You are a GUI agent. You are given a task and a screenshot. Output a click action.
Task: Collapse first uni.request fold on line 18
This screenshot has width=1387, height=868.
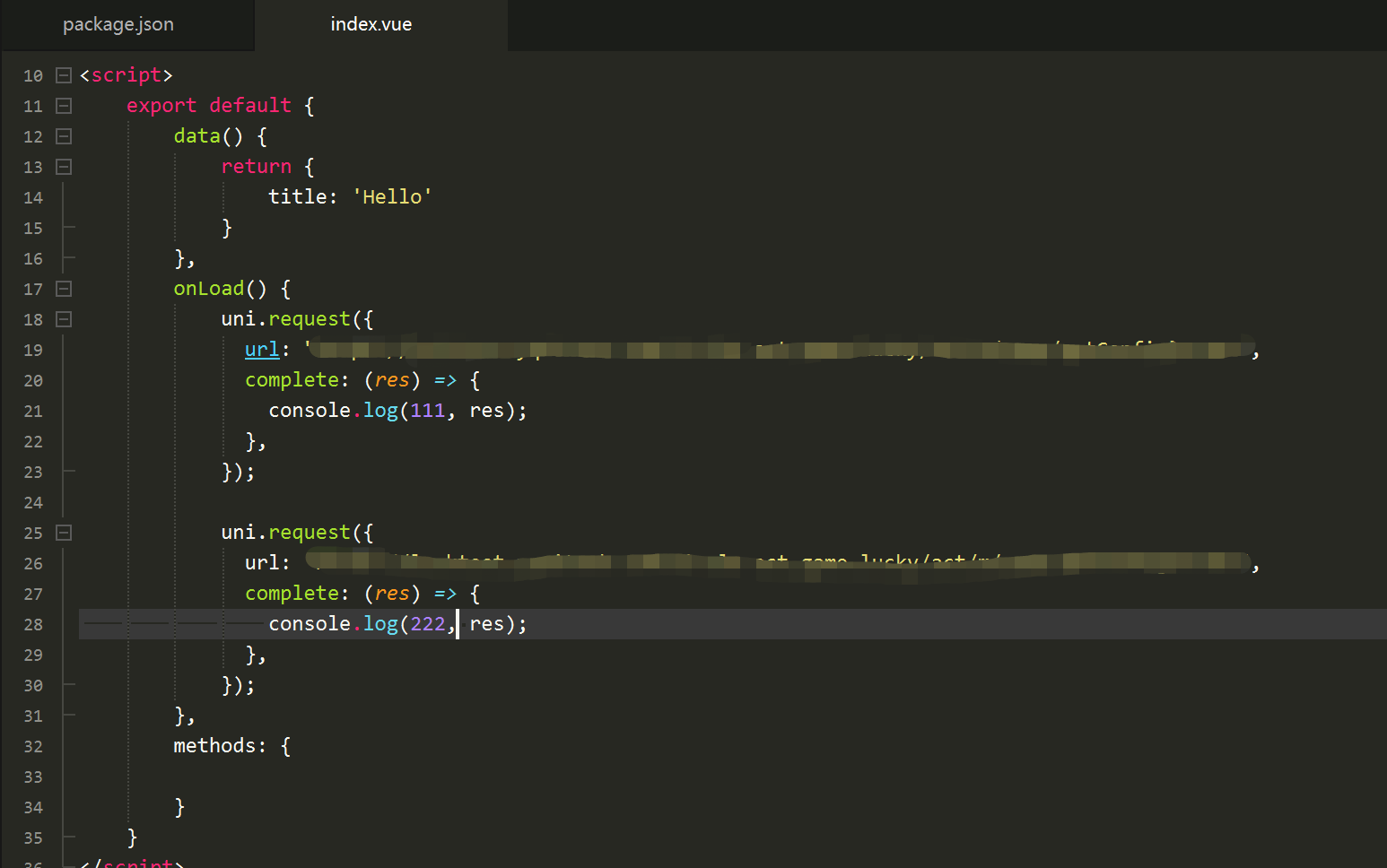64,319
